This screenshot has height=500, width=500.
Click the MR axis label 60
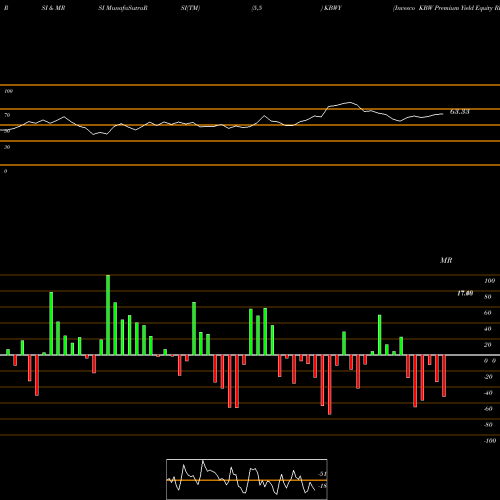488,313
